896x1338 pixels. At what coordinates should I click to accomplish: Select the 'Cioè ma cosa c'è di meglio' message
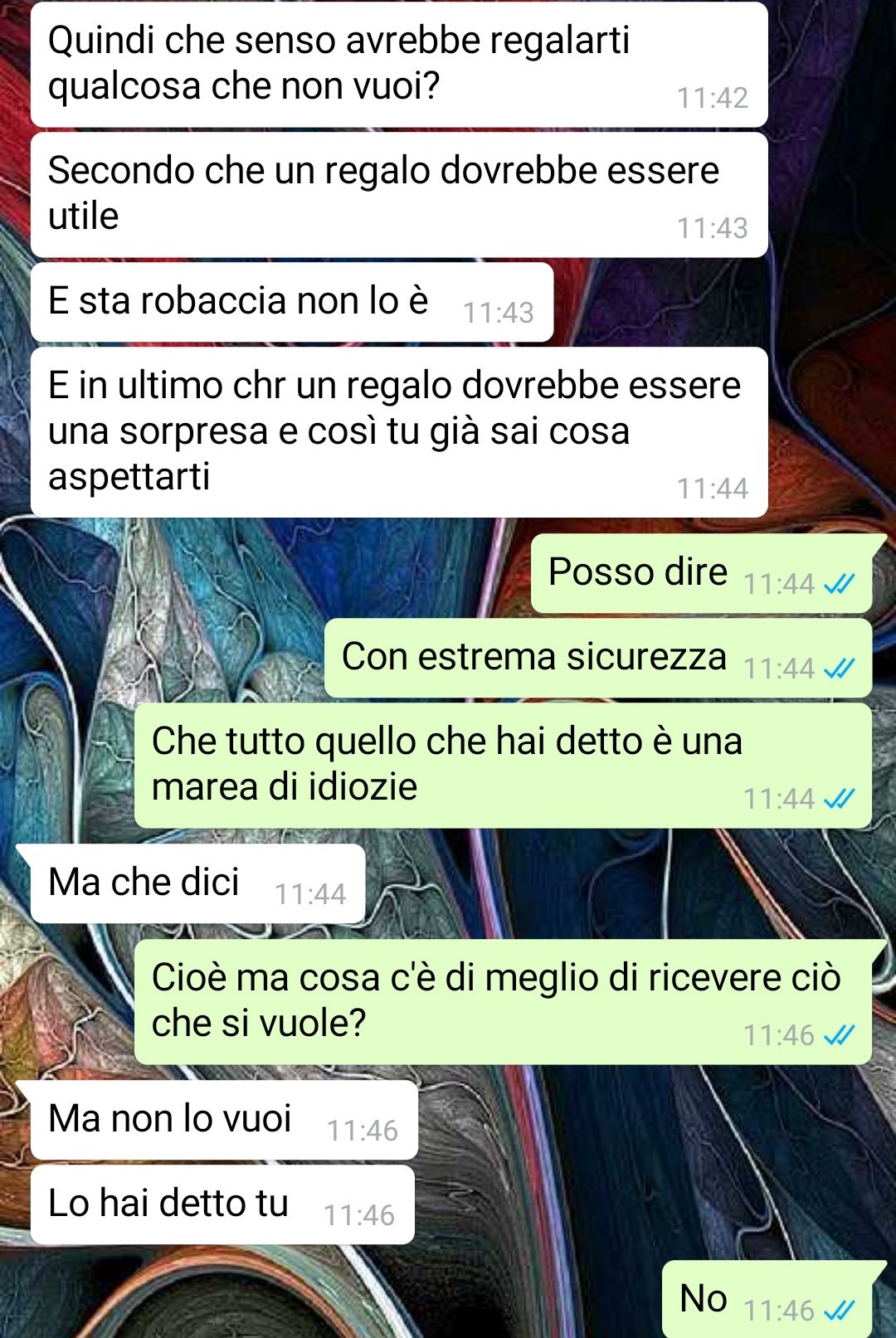503,1002
